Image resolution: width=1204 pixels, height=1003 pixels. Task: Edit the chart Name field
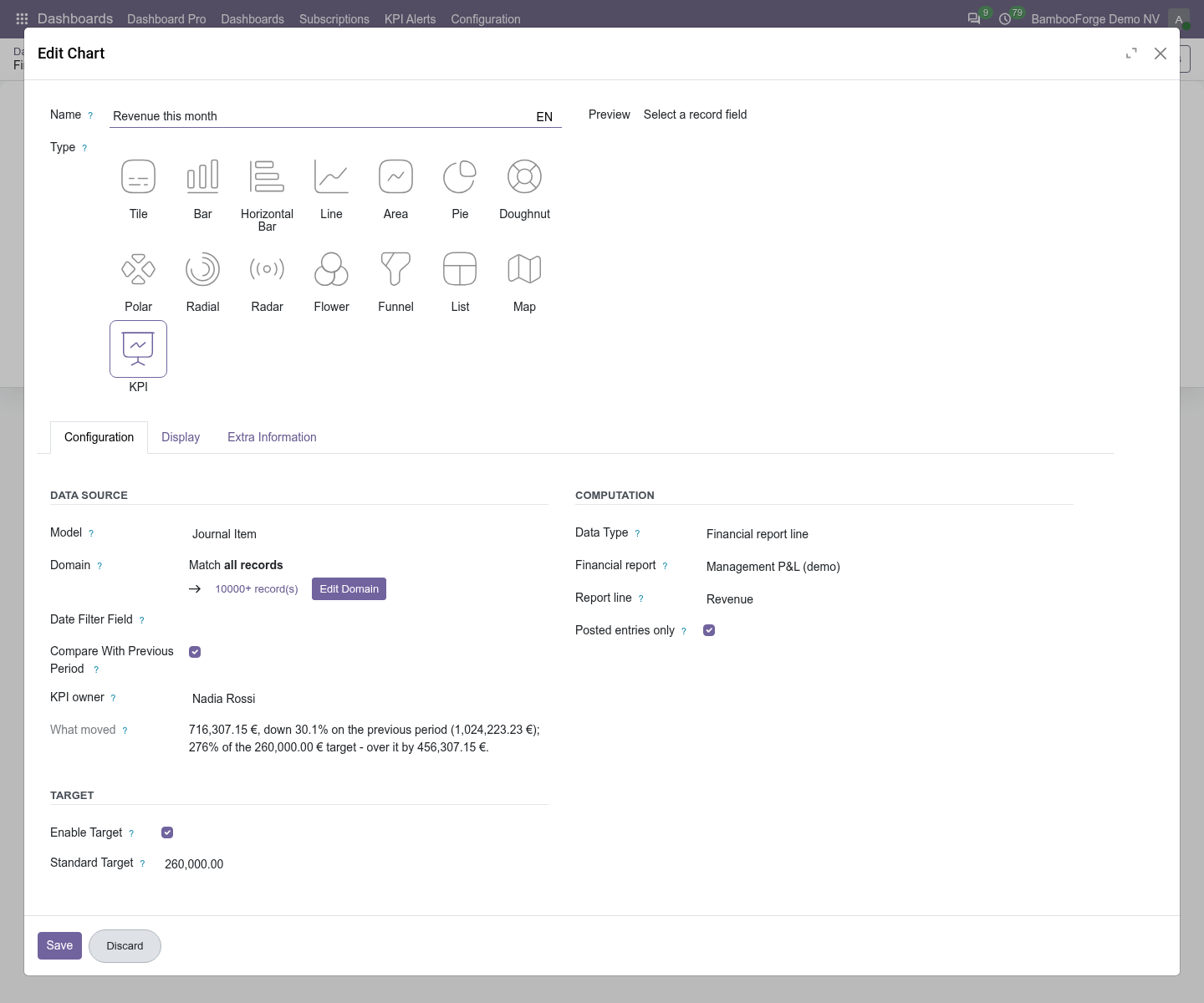pyautogui.click(x=321, y=116)
